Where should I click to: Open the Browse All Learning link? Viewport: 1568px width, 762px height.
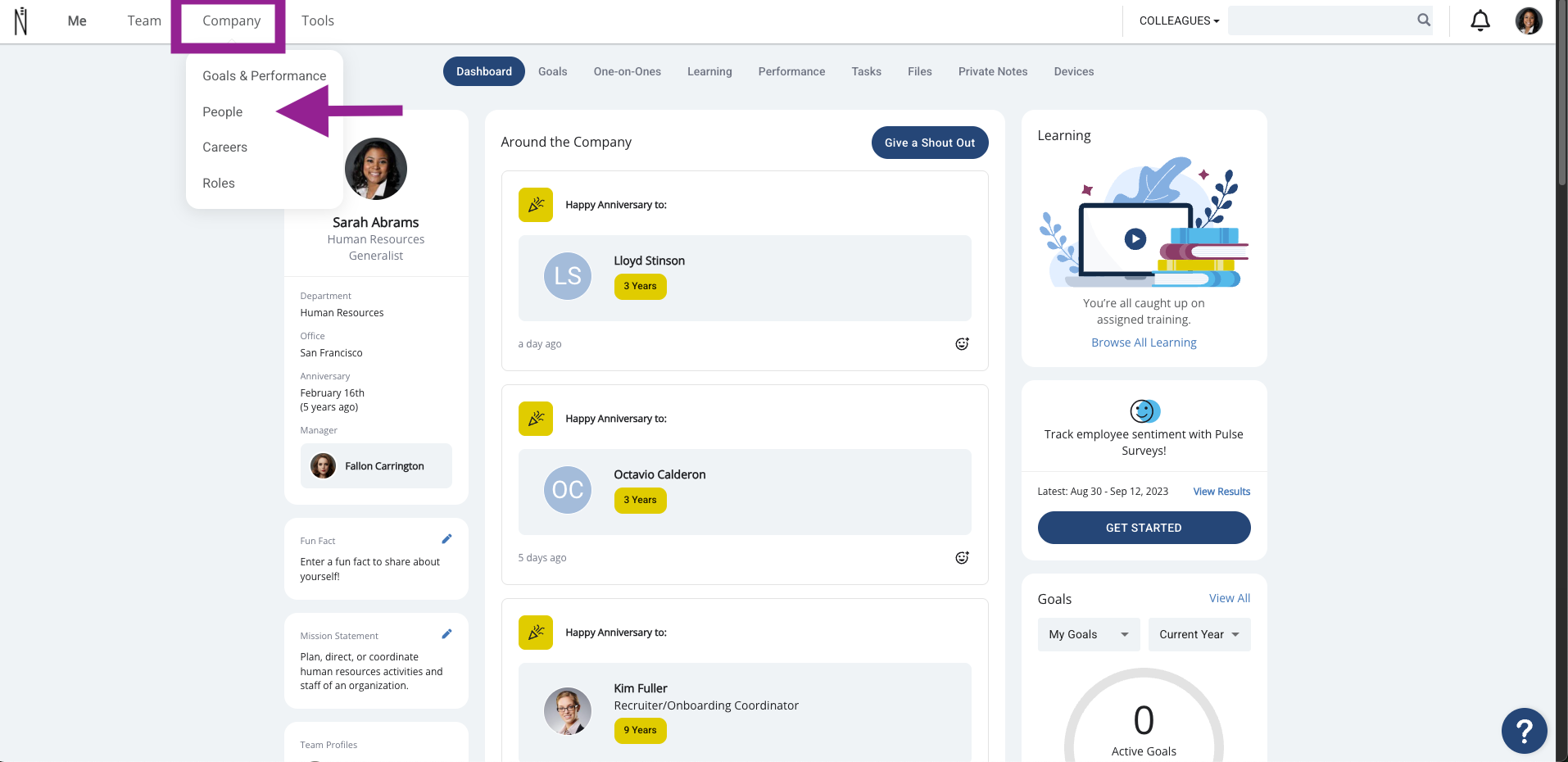click(x=1144, y=342)
